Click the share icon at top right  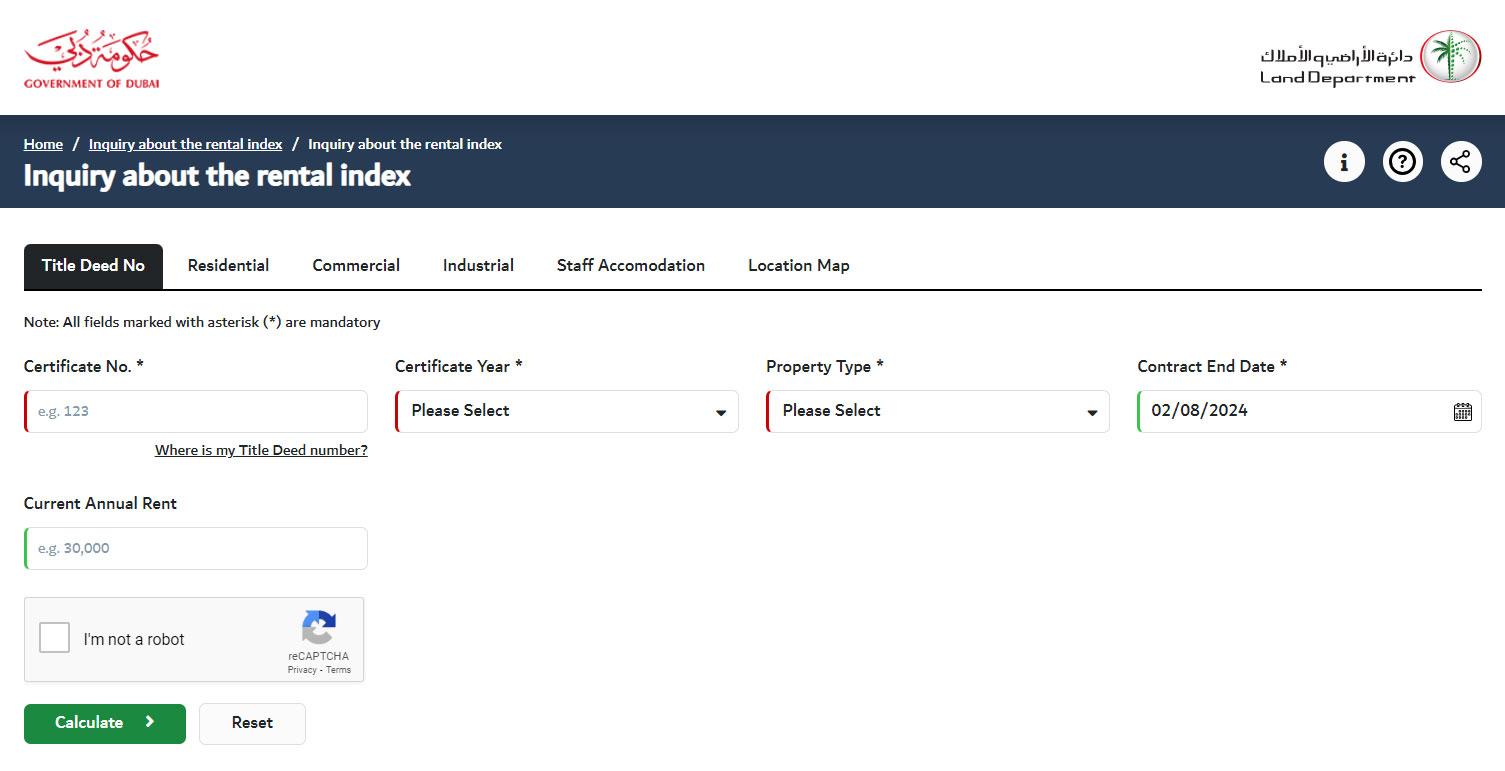(x=1461, y=161)
